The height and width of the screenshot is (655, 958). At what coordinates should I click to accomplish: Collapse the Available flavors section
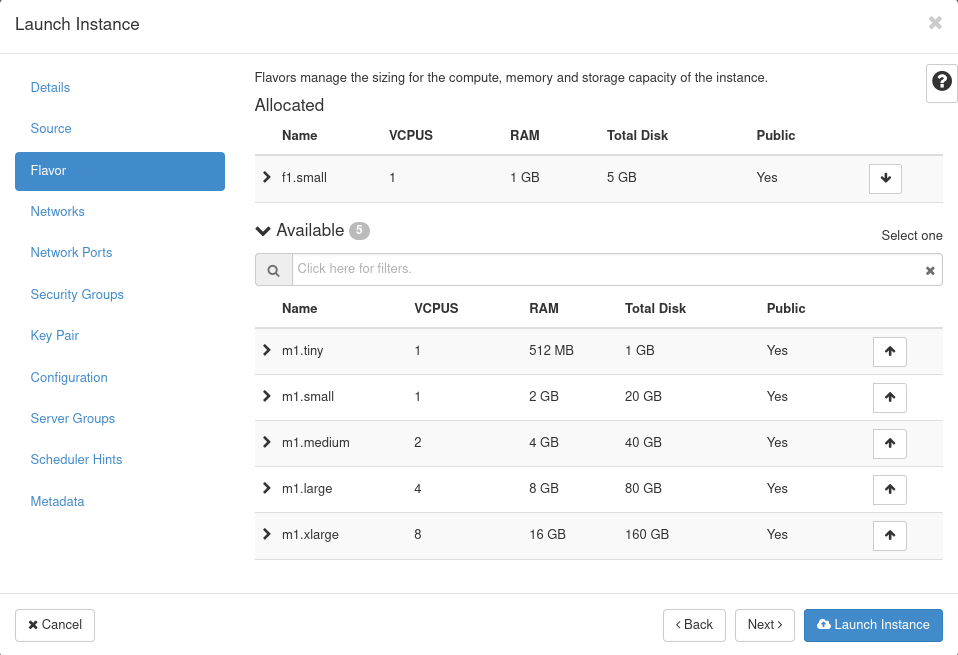263,231
